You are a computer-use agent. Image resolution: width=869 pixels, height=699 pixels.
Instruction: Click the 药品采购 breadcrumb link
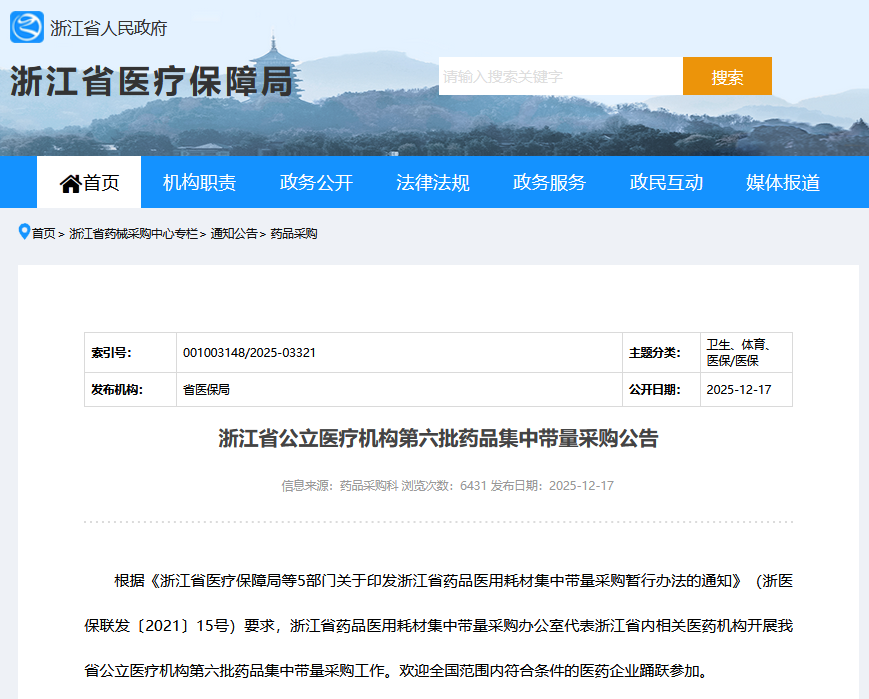click(x=294, y=234)
